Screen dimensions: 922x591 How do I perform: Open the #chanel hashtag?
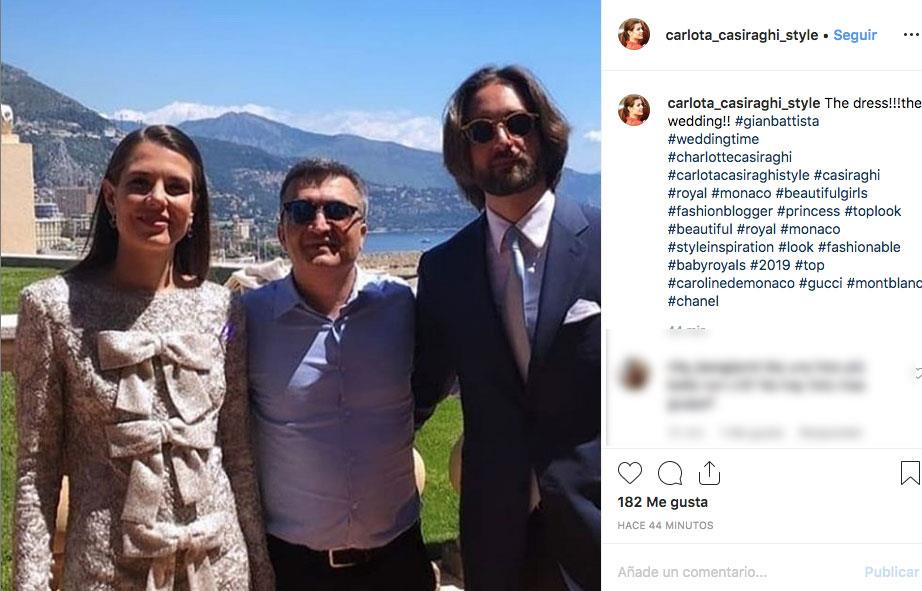click(692, 301)
